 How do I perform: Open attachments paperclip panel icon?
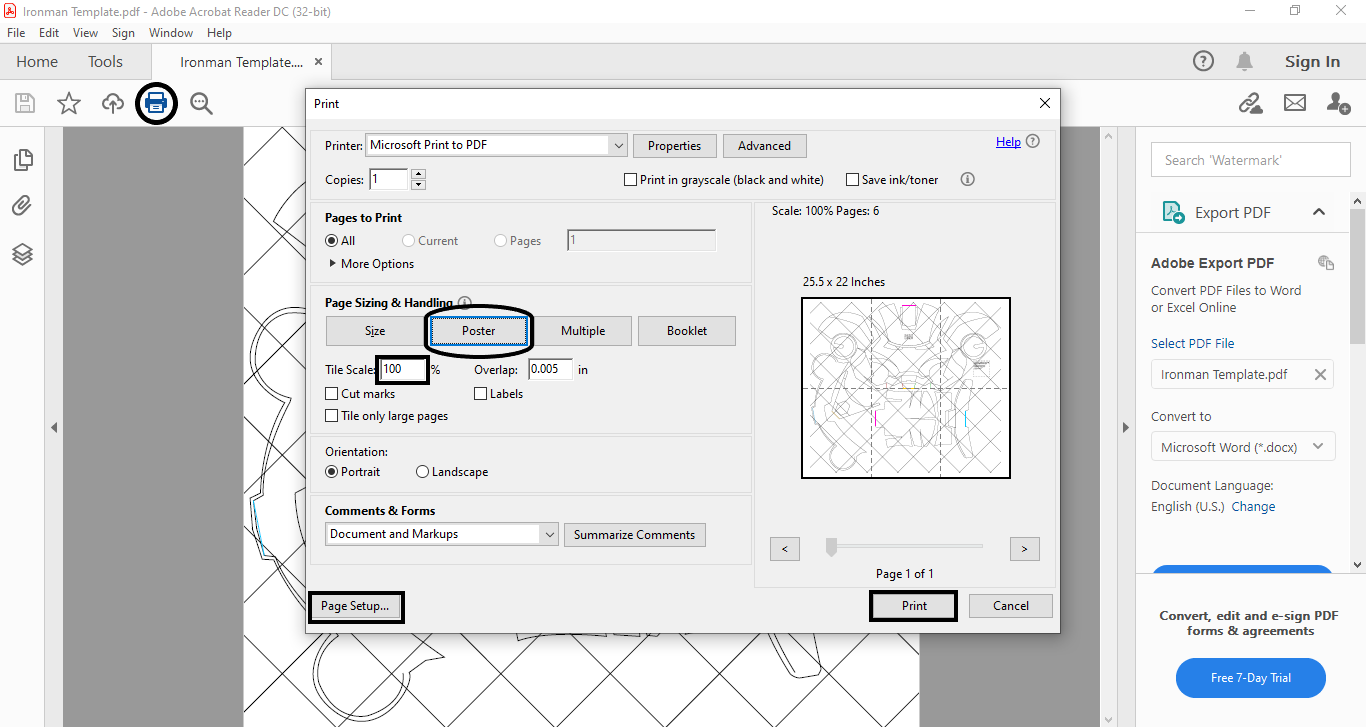click(x=22, y=206)
